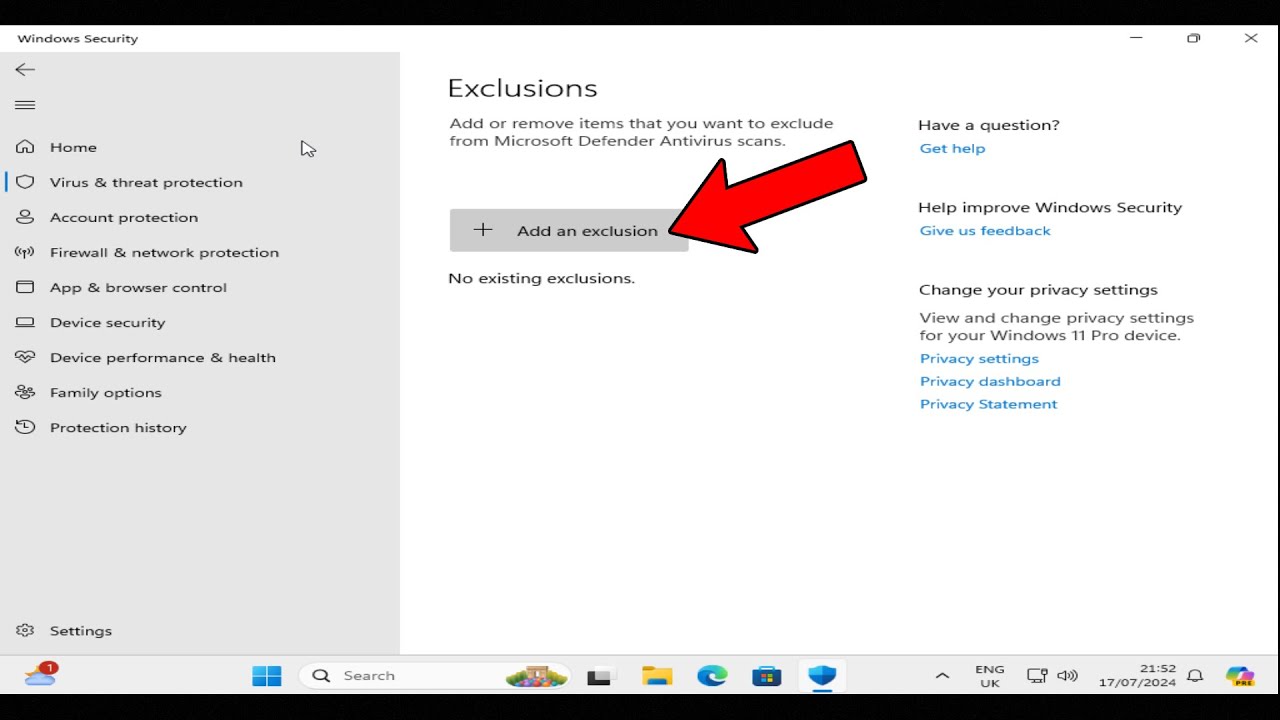Click the Add an exclusion button
This screenshot has width=1280, height=720.
pyautogui.click(x=569, y=230)
